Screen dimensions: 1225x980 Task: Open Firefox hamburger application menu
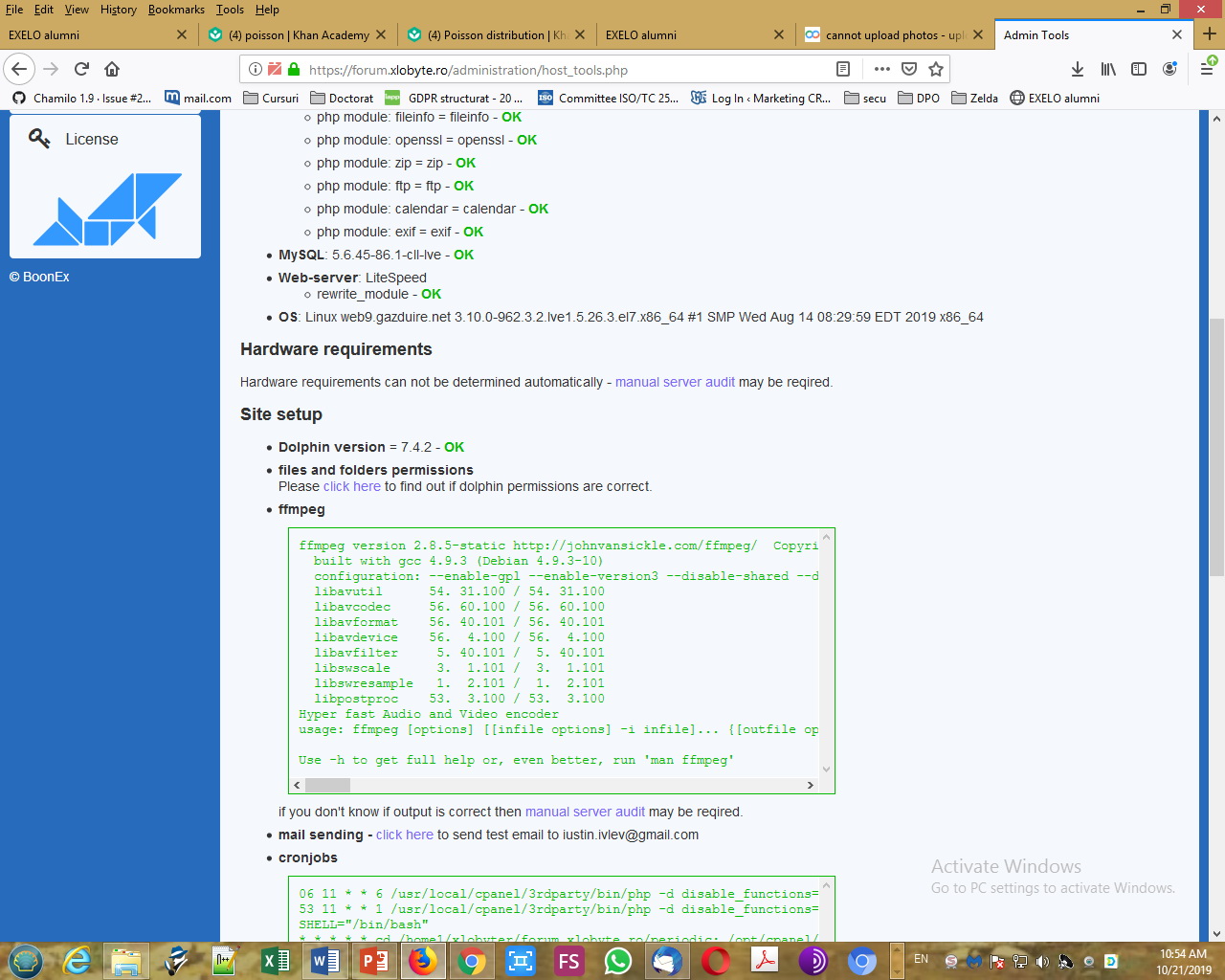pos(1207,69)
